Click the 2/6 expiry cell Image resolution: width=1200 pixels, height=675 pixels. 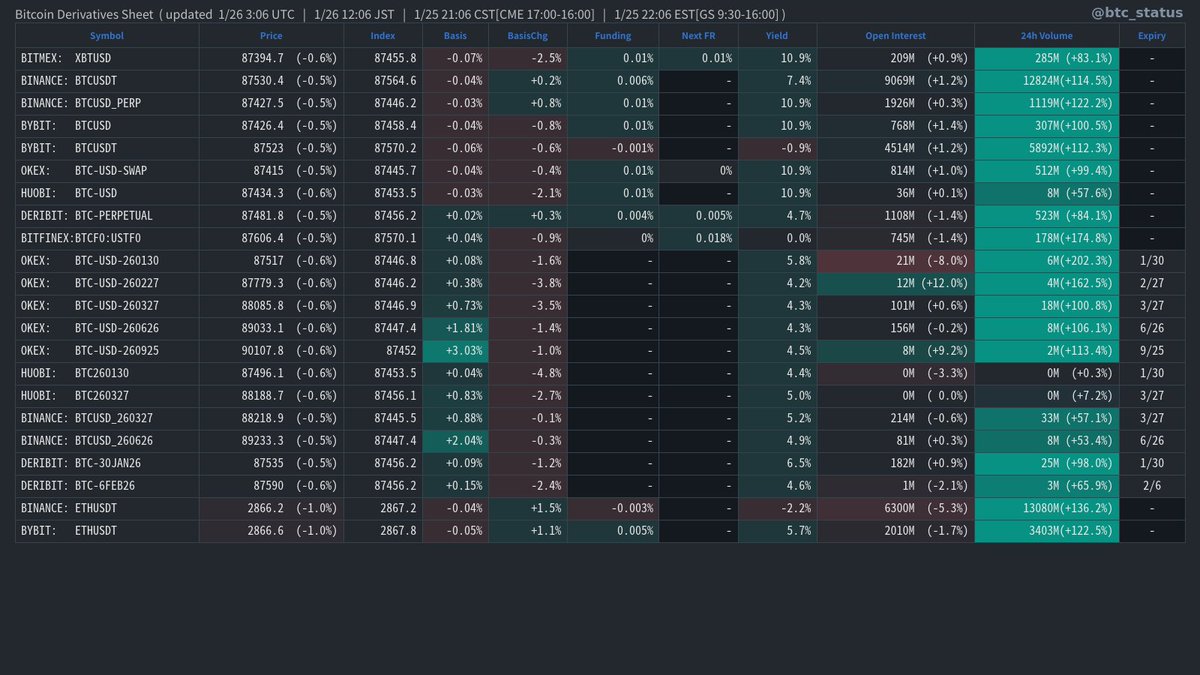tap(1152, 484)
